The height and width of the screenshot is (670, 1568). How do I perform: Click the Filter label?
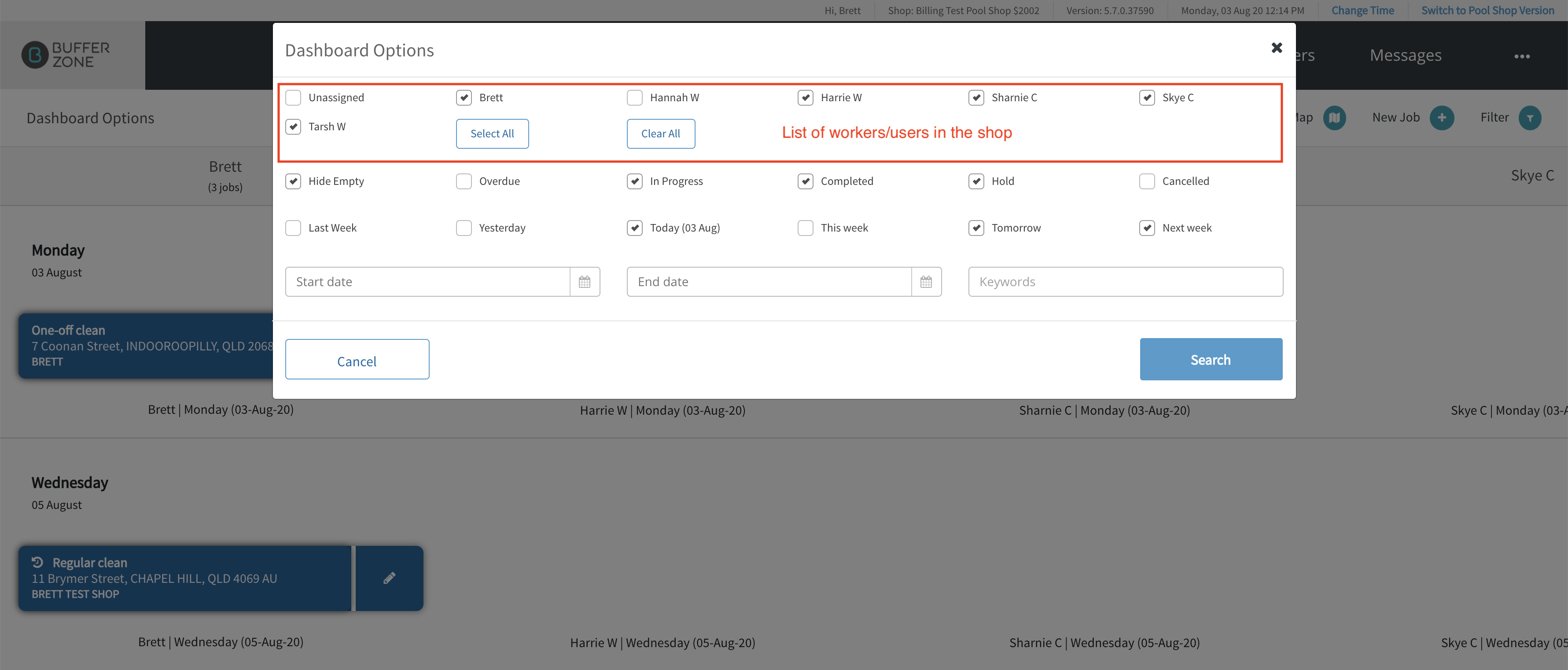click(x=1494, y=118)
